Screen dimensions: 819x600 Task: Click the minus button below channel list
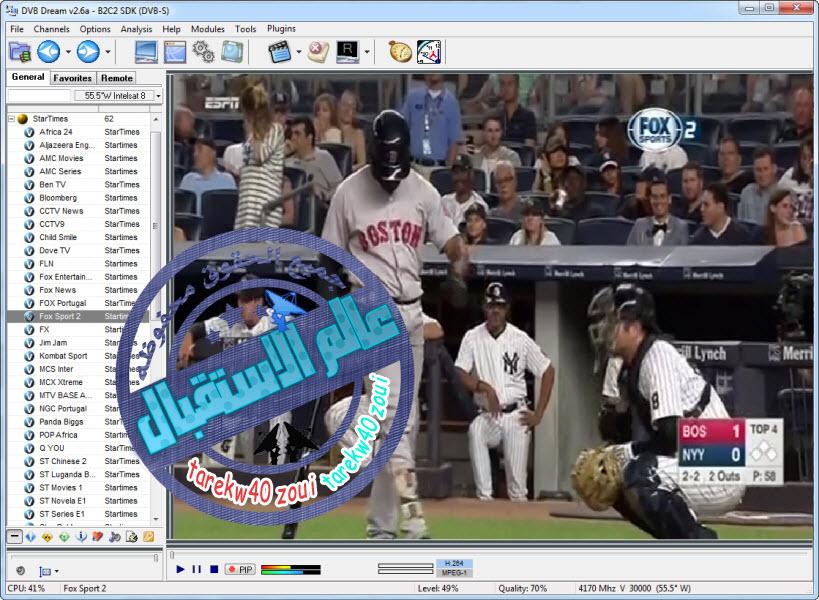15,536
